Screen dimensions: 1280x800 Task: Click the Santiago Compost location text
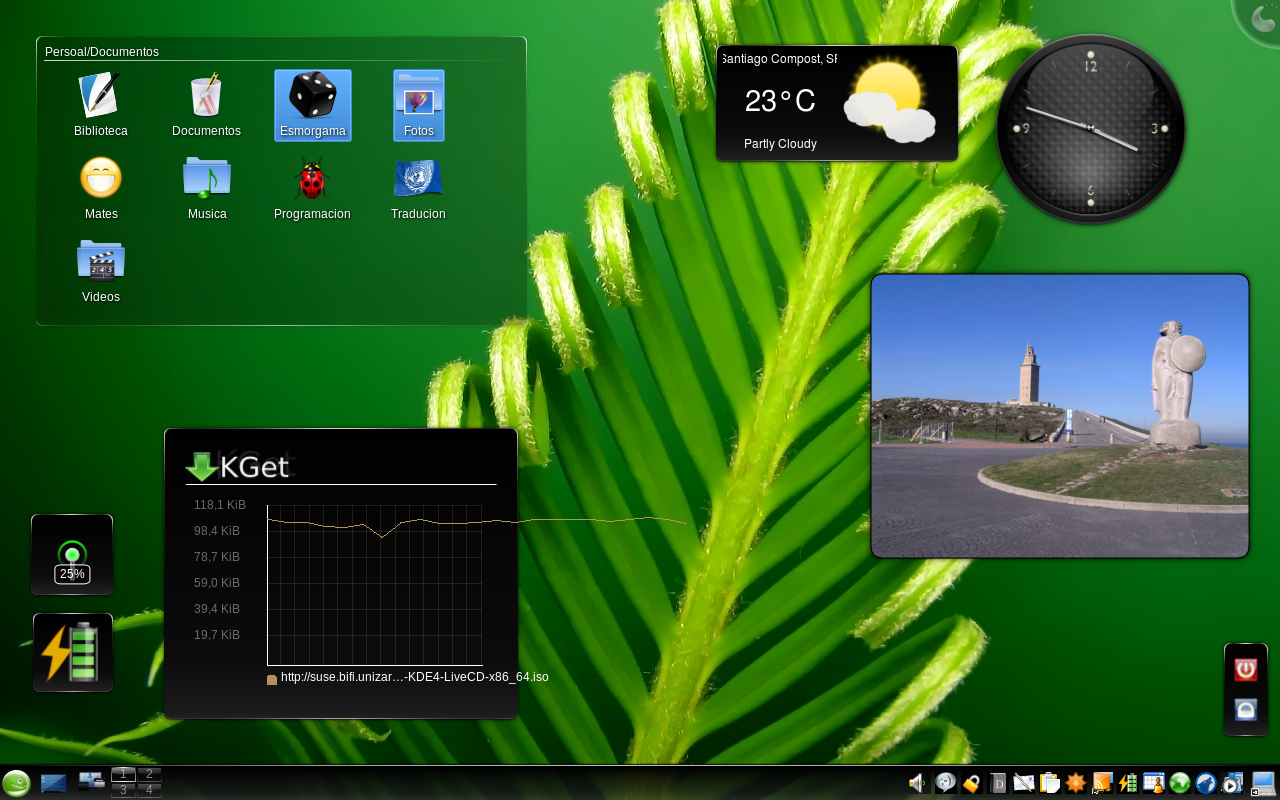pos(779,59)
